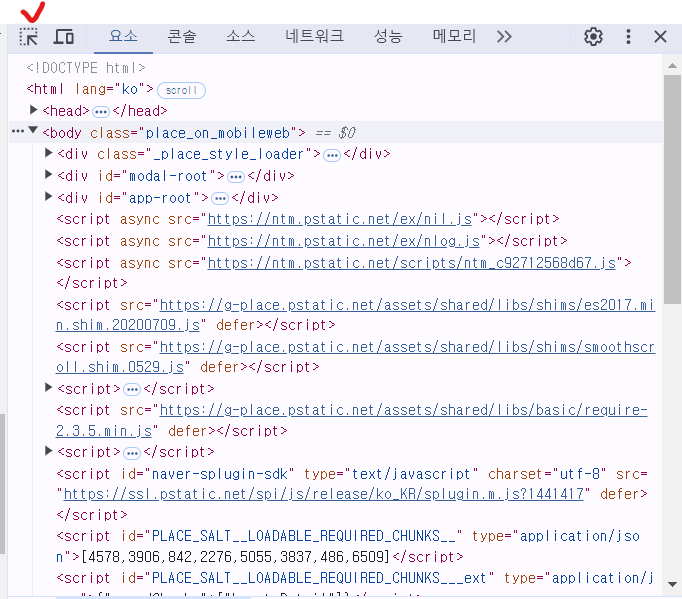Close the DevTools panel
Image resolution: width=682 pixels, height=599 pixels.
[x=660, y=37]
